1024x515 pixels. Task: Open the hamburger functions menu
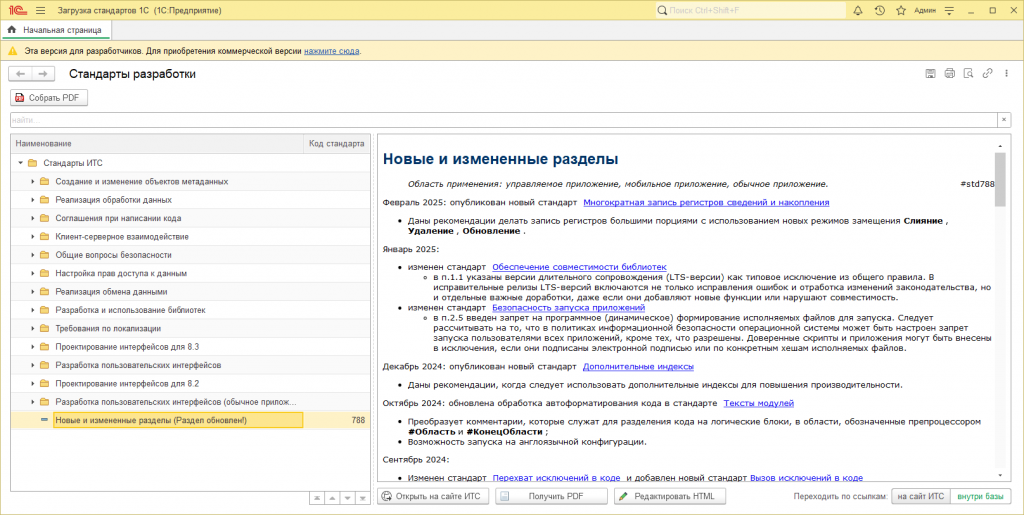click(40, 10)
